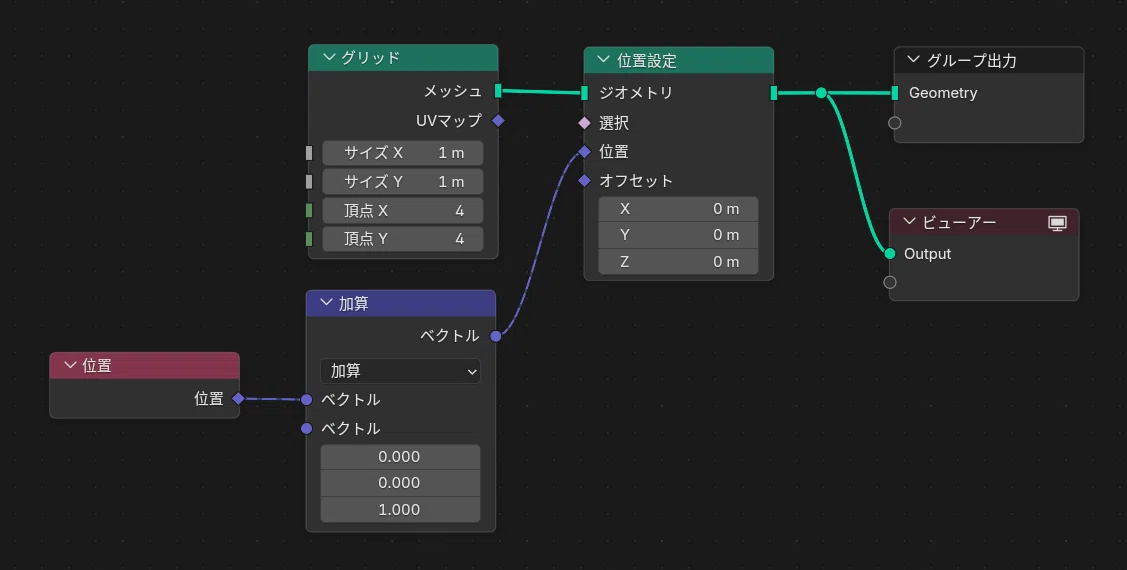Click the viewer monitor icon on ビューアー node
This screenshot has height=570, width=1127.
coord(1057,223)
